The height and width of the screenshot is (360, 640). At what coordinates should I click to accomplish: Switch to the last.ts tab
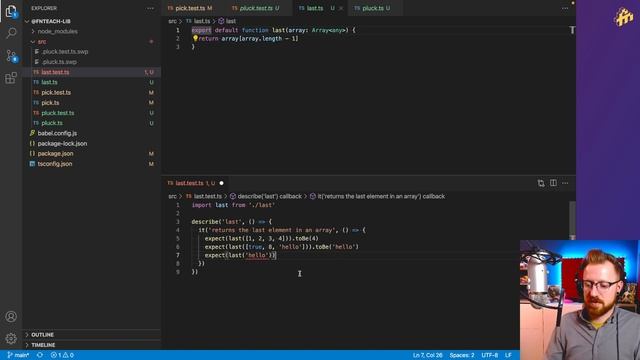[x=315, y=8]
